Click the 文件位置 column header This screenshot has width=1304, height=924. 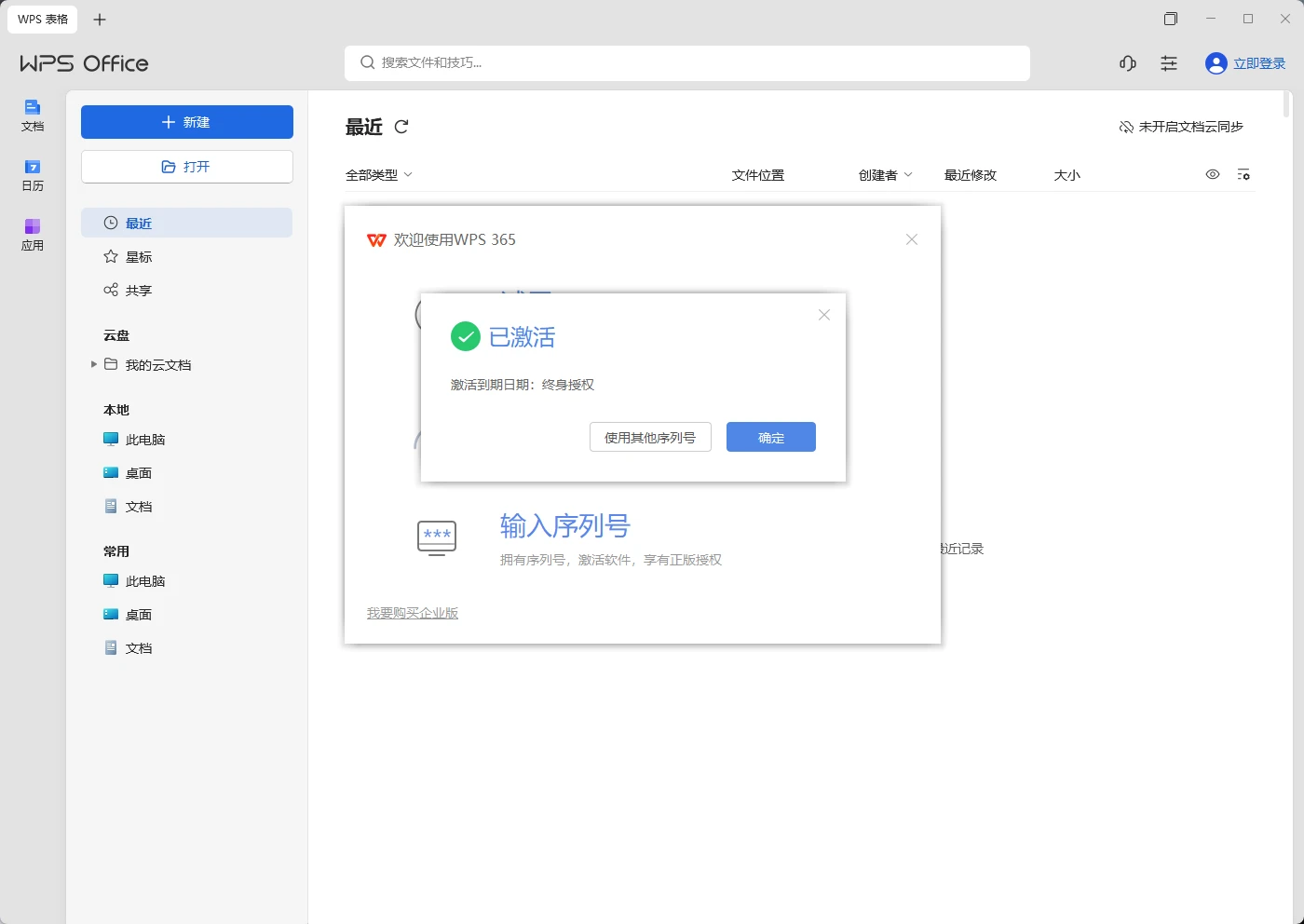758,175
